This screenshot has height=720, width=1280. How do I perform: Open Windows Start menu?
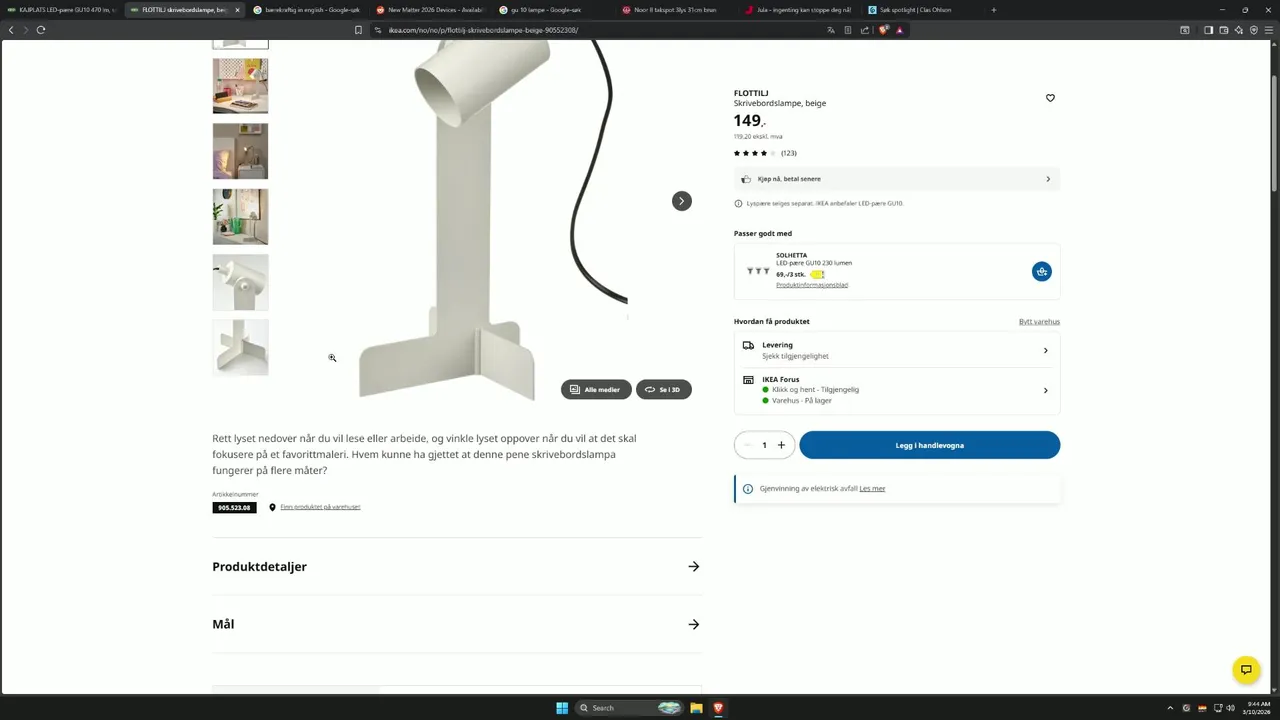click(562, 708)
